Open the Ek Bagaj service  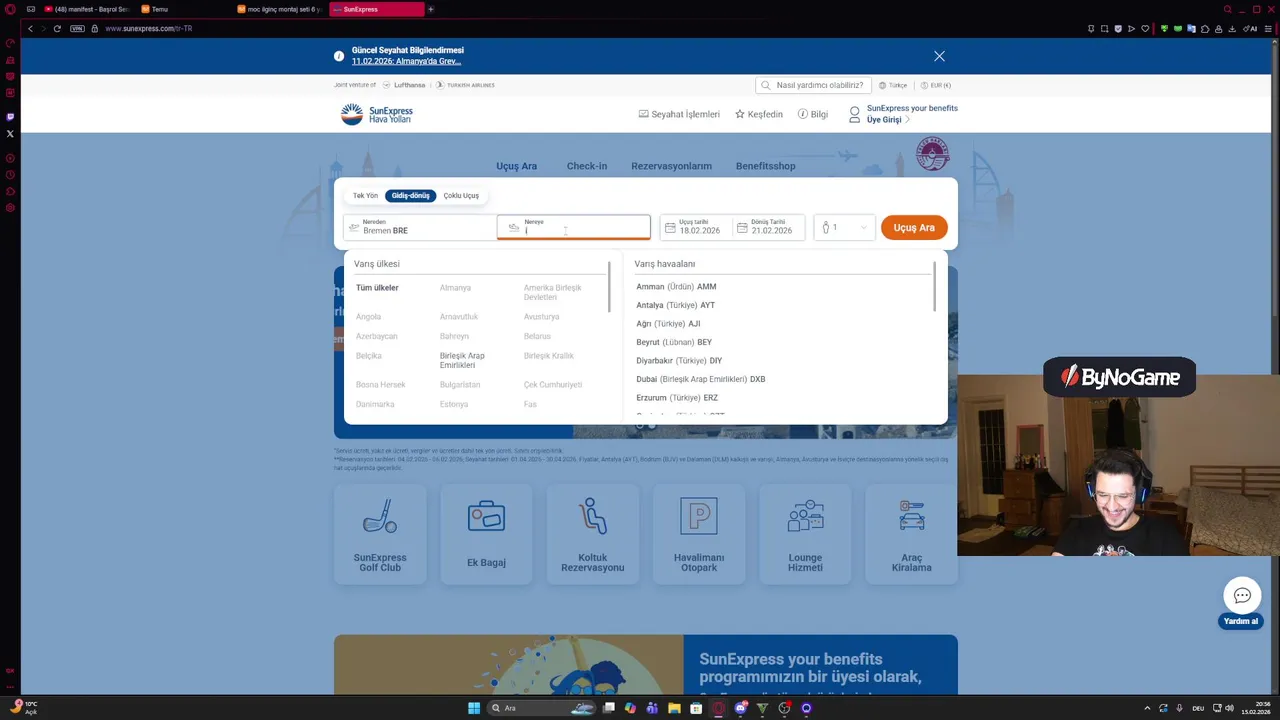pyautogui.click(x=486, y=535)
